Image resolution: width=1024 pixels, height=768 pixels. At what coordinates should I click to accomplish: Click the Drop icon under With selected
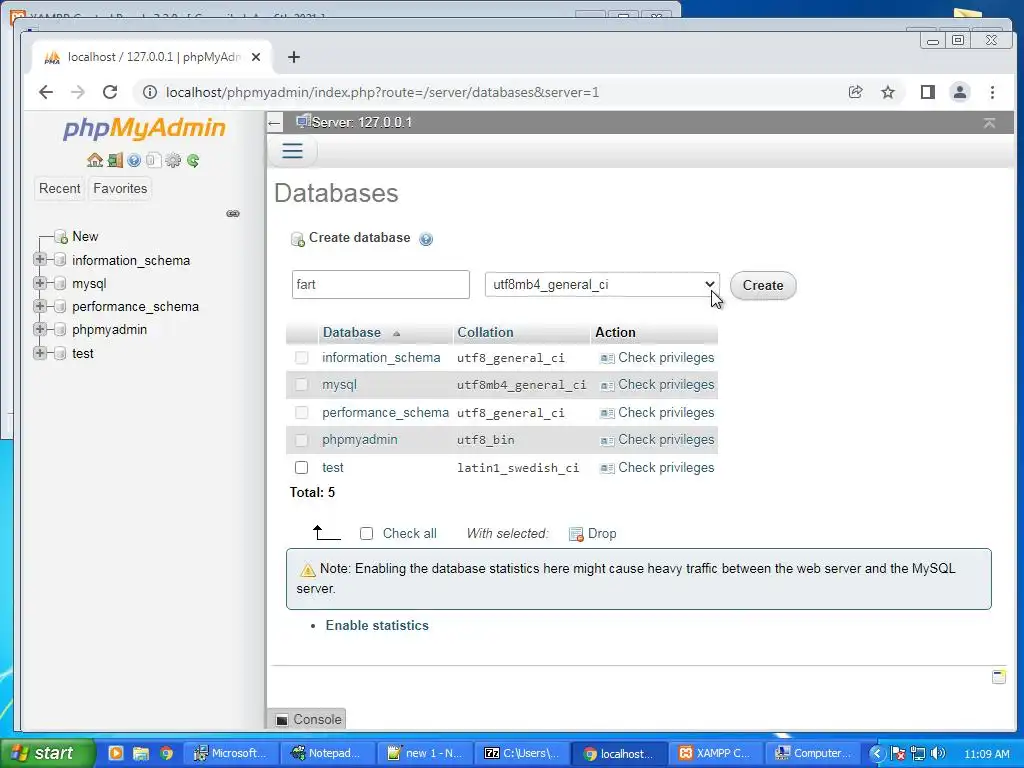[576, 534]
